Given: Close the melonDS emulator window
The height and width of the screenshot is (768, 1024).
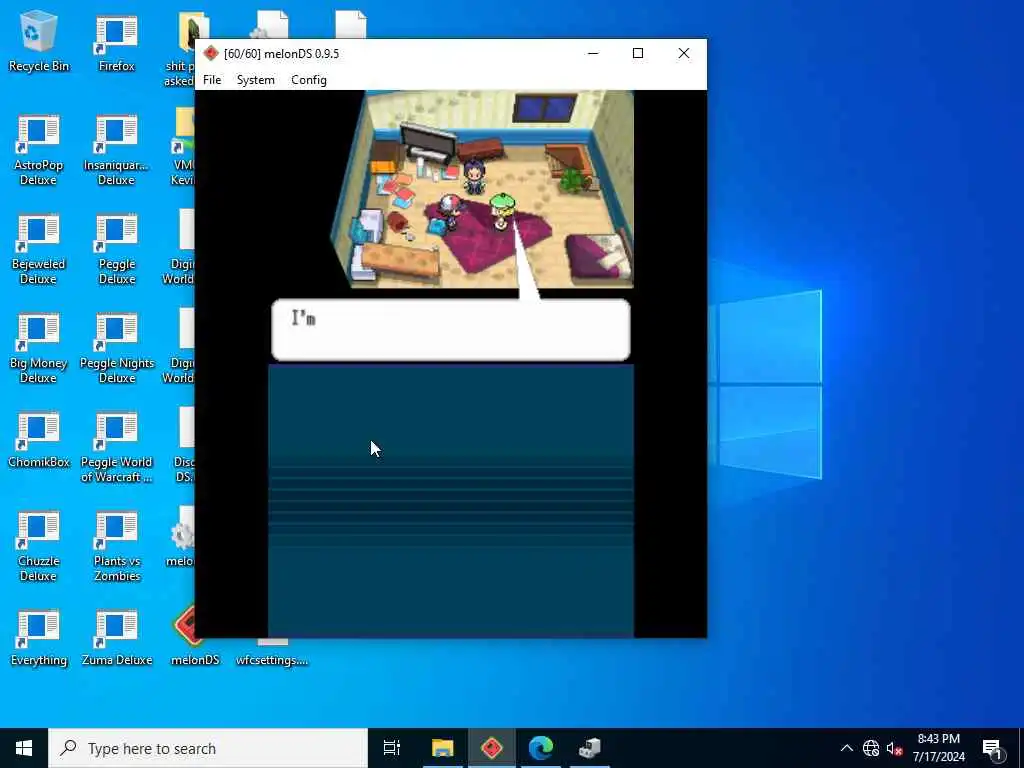Looking at the screenshot, I should pyautogui.click(x=684, y=54).
